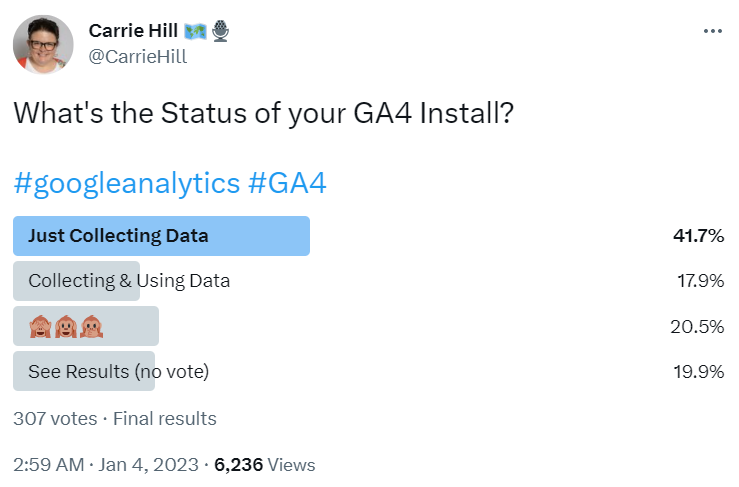Open the #GA4 hashtag link
Image resolution: width=739 pixels, height=487 pixels.
point(287,183)
